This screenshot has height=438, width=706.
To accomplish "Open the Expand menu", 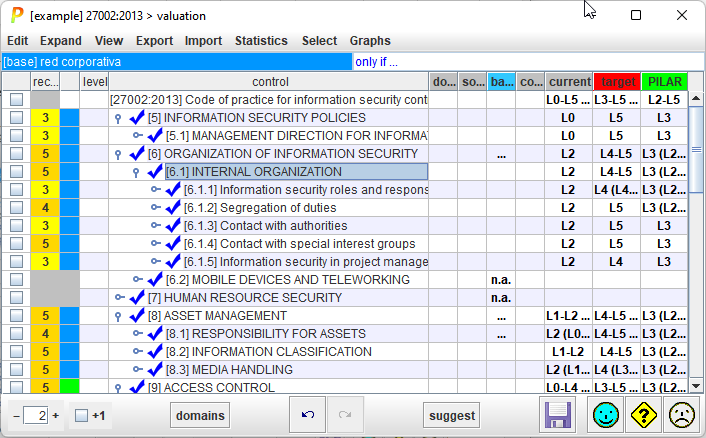I will click(61, 41).
